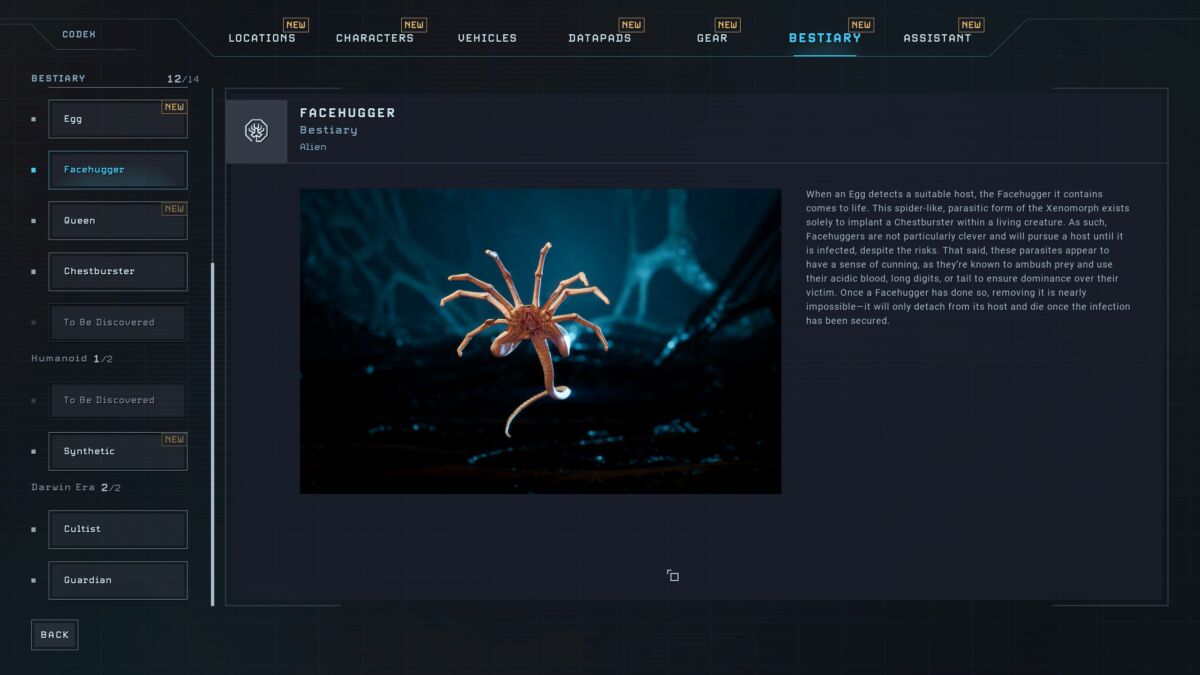Click the bullet marker beside Guardian entry
1200x675 pixels.
point(34,581)
